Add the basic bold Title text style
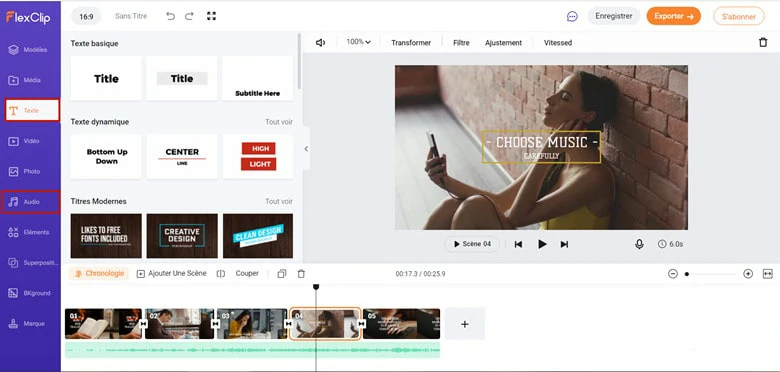Viewport: 780px width, 372px height. click(106, 79)
